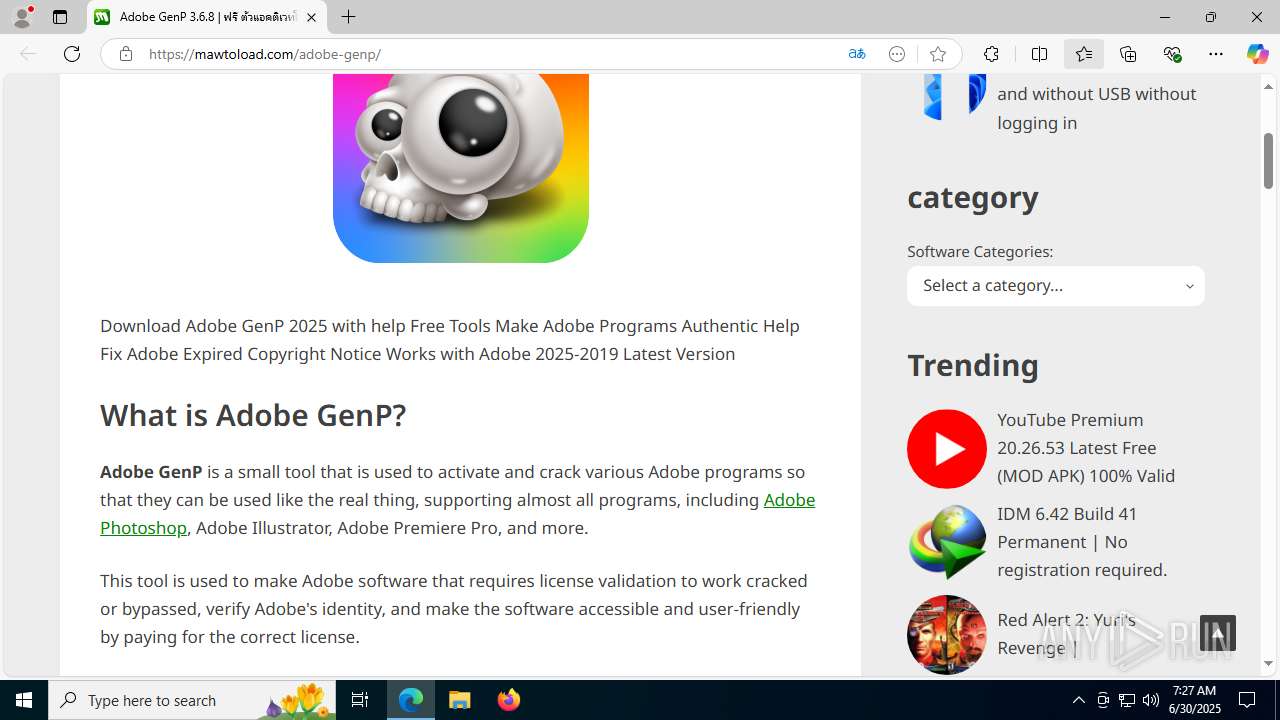This screenshot has width=1280, height=720.
Task: Open Task View on taskbar
Action: 360,700
